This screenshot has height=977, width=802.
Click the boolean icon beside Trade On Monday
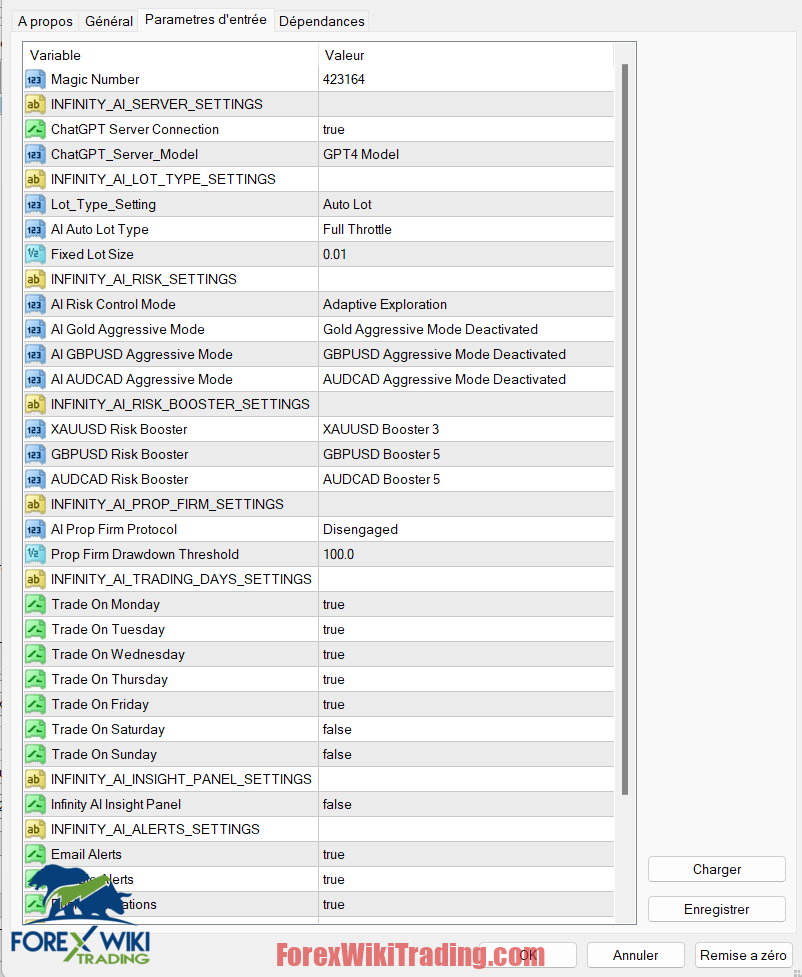pyautogui.click(x=35, y=604)
